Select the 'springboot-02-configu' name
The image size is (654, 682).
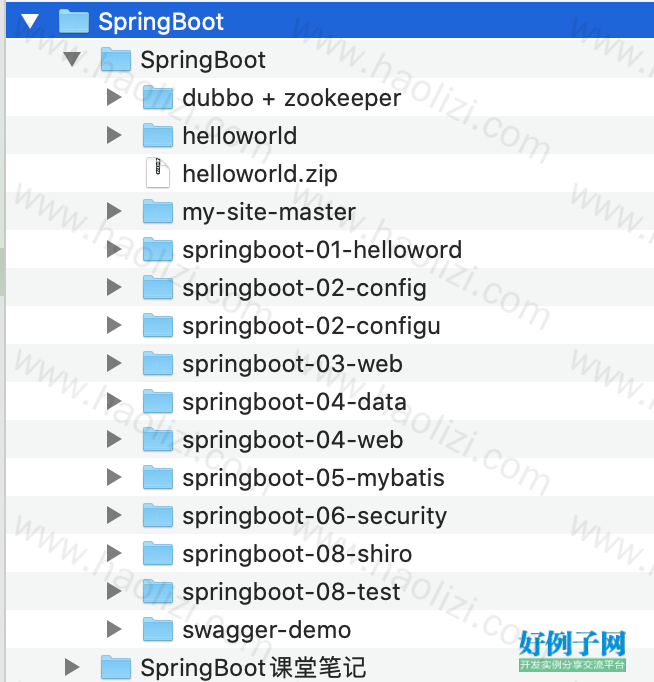311,326
